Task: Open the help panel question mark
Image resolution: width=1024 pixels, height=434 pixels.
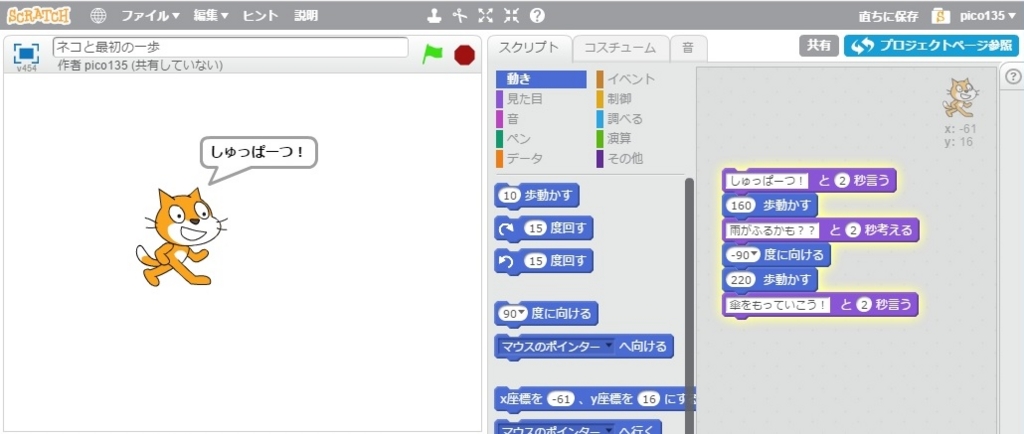Action: pos(1012,76)
